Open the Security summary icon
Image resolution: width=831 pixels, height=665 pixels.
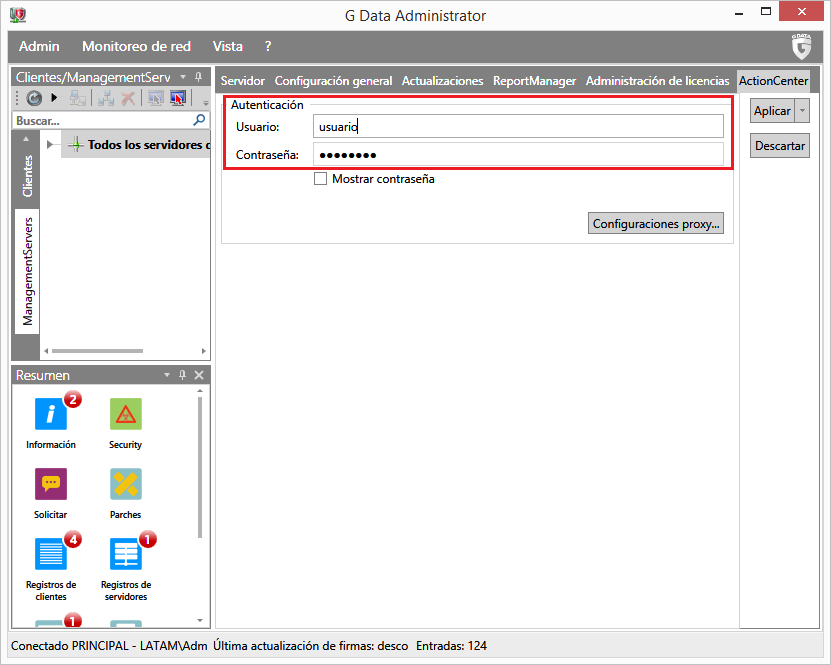126,414
